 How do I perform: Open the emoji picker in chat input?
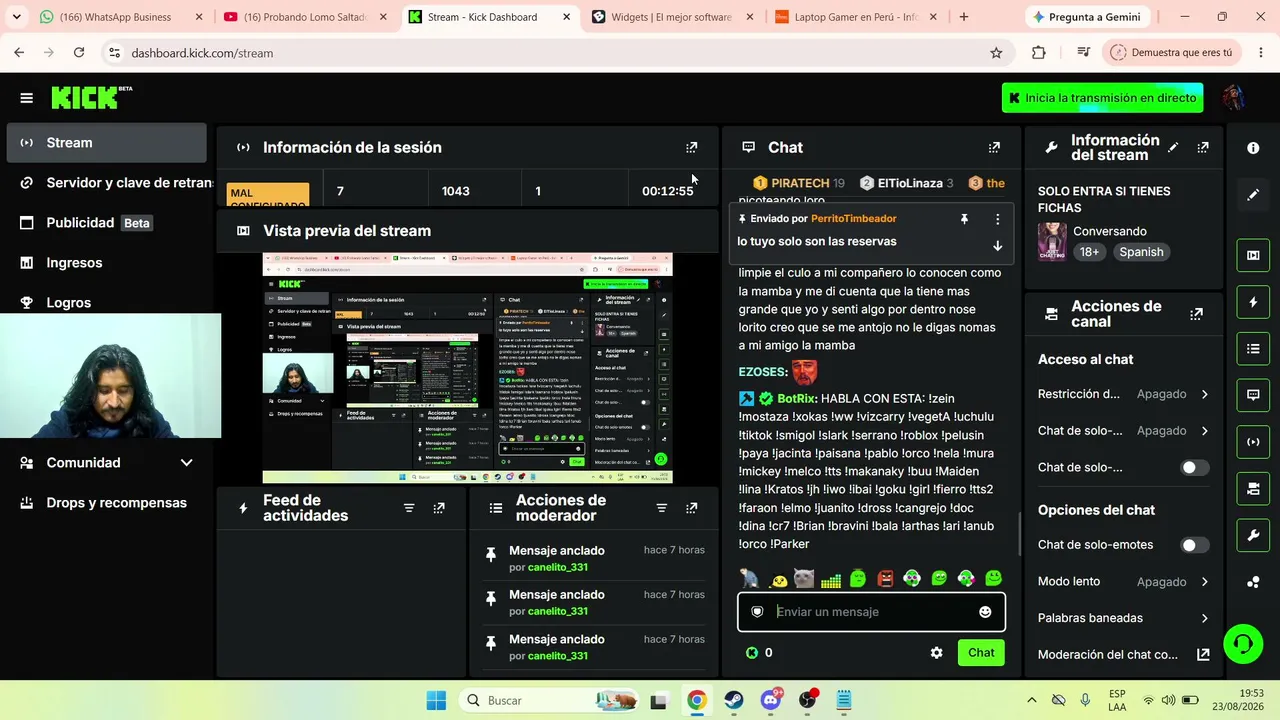[x=985, y=612]
